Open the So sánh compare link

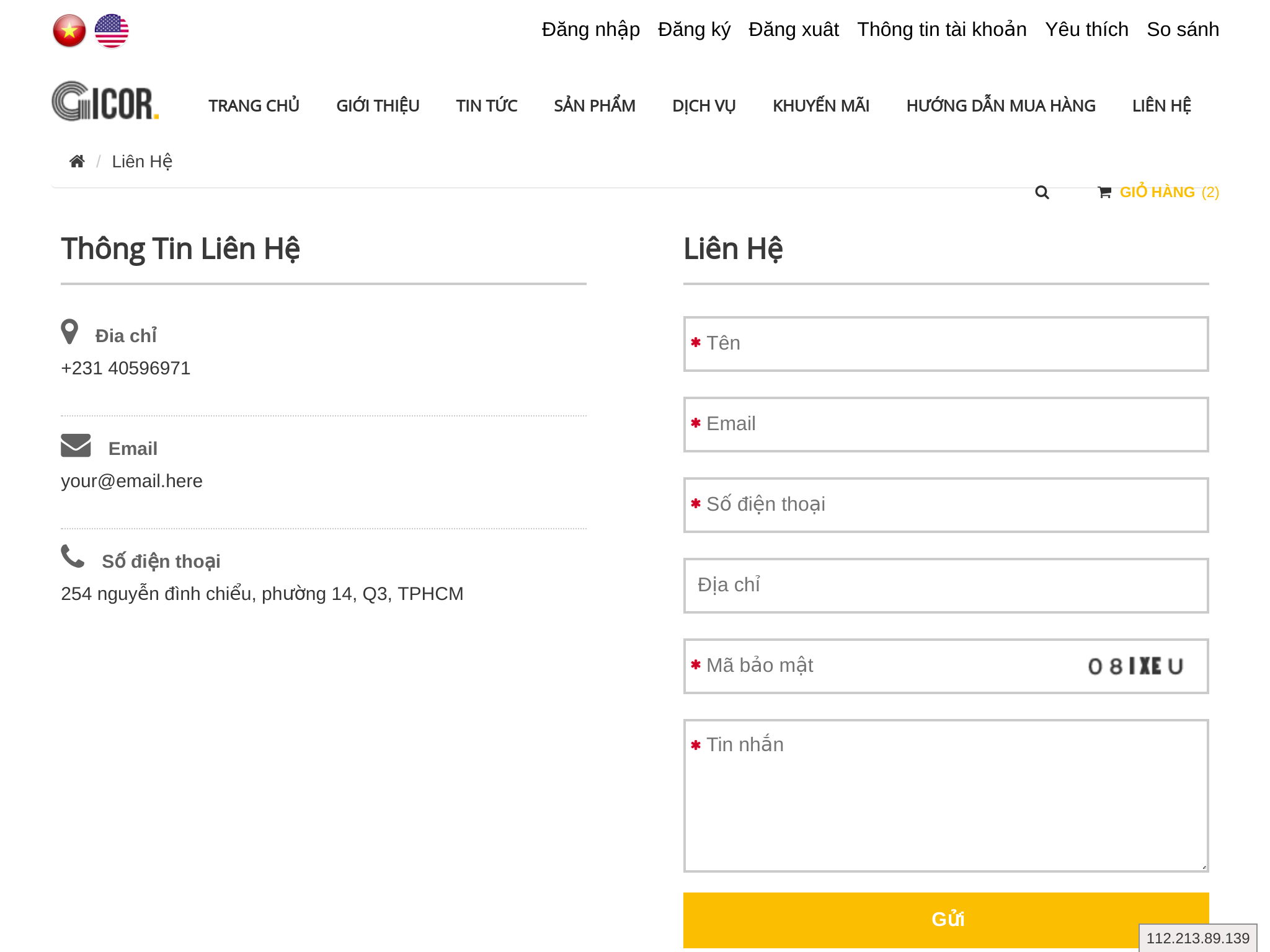[x=1183, y=29]
